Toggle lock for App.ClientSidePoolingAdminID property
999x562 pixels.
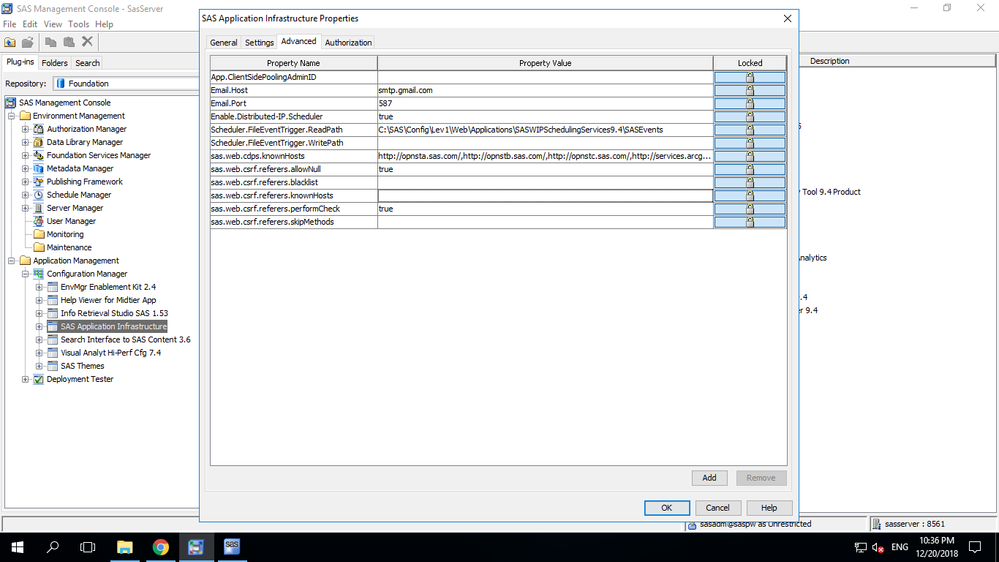tap(749, 77)
